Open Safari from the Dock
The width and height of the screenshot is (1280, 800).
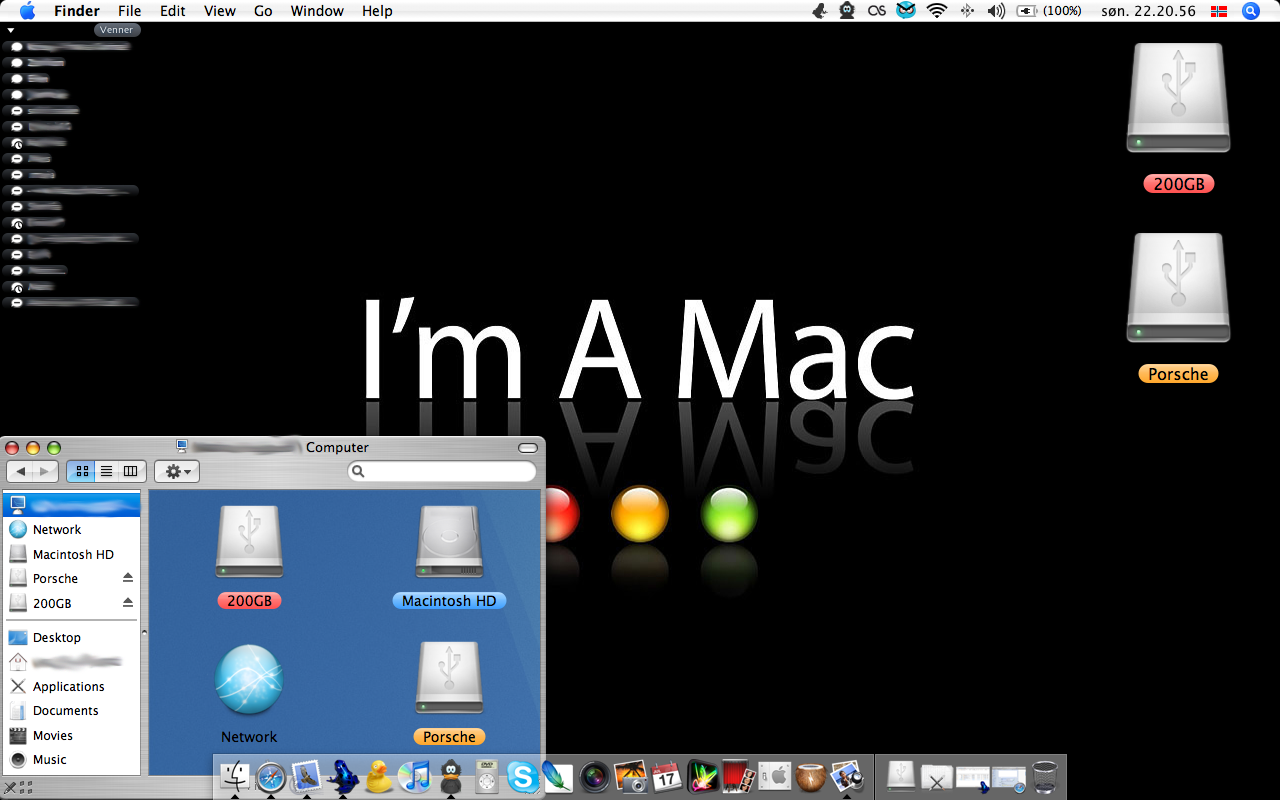click(271, 777)
